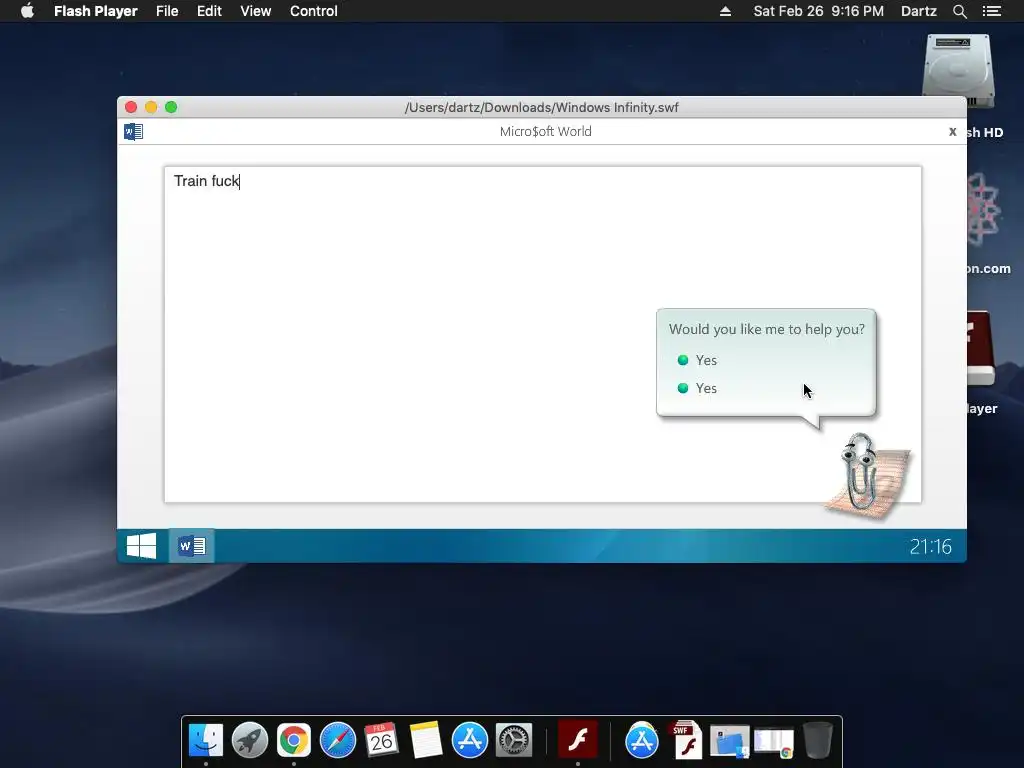Click the date and time in menu bar
The width and height of the screenshot is (1024, 768).
[x=818, y=11]
